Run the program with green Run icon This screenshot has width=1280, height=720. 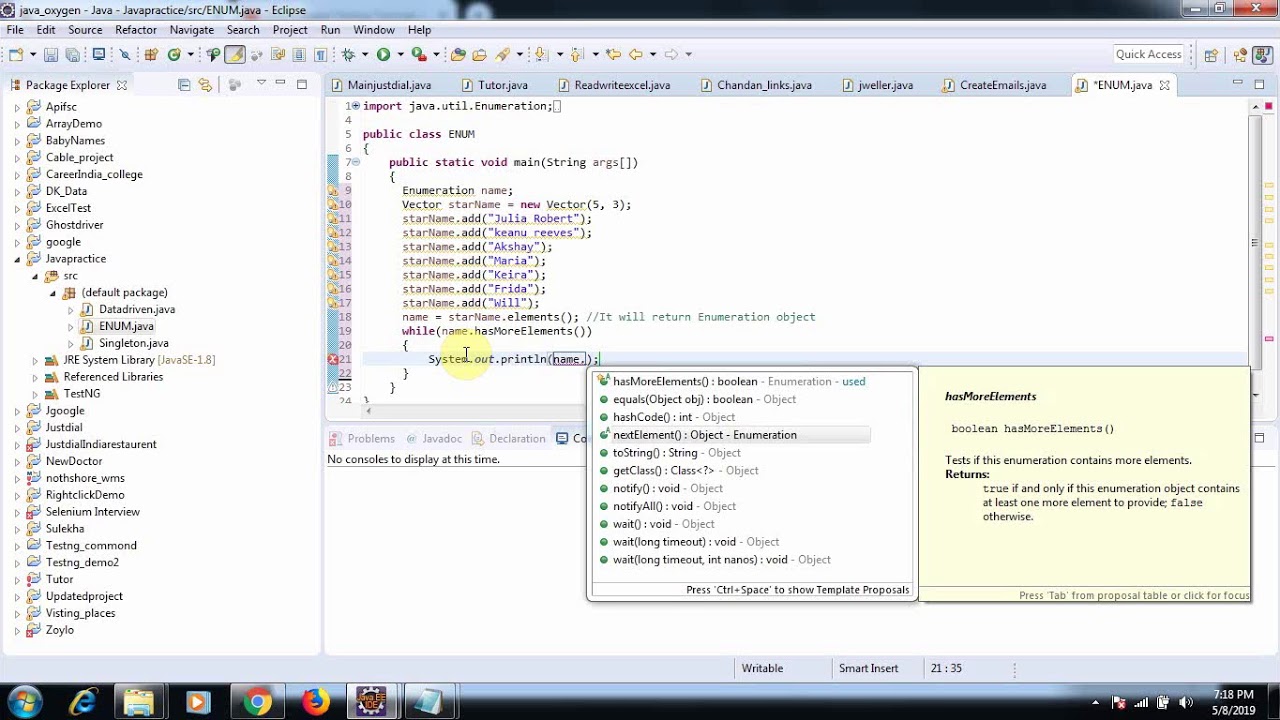coord(383,54)
